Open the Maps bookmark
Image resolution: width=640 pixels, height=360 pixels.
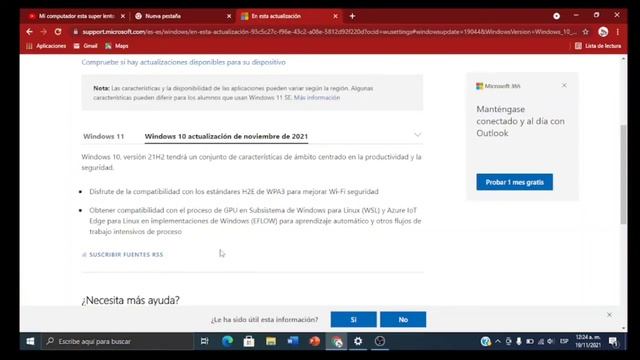point(117,46)
